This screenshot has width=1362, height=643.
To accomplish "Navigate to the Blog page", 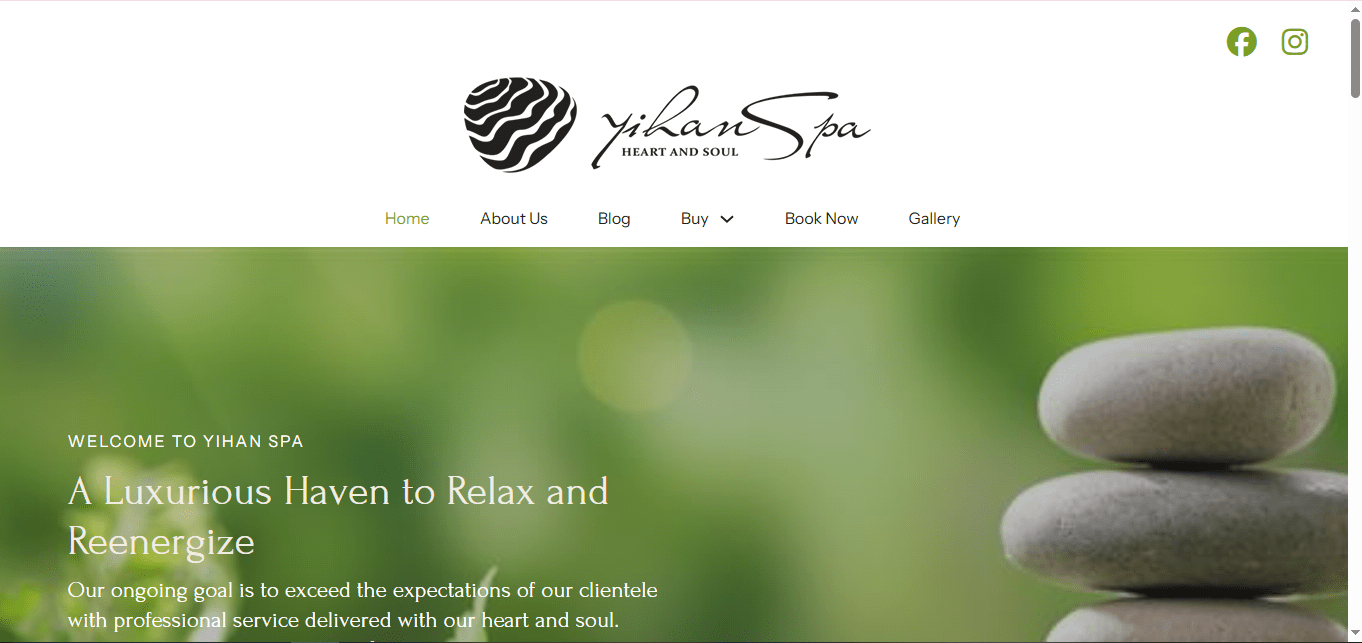I will click(x=614, y=219).
